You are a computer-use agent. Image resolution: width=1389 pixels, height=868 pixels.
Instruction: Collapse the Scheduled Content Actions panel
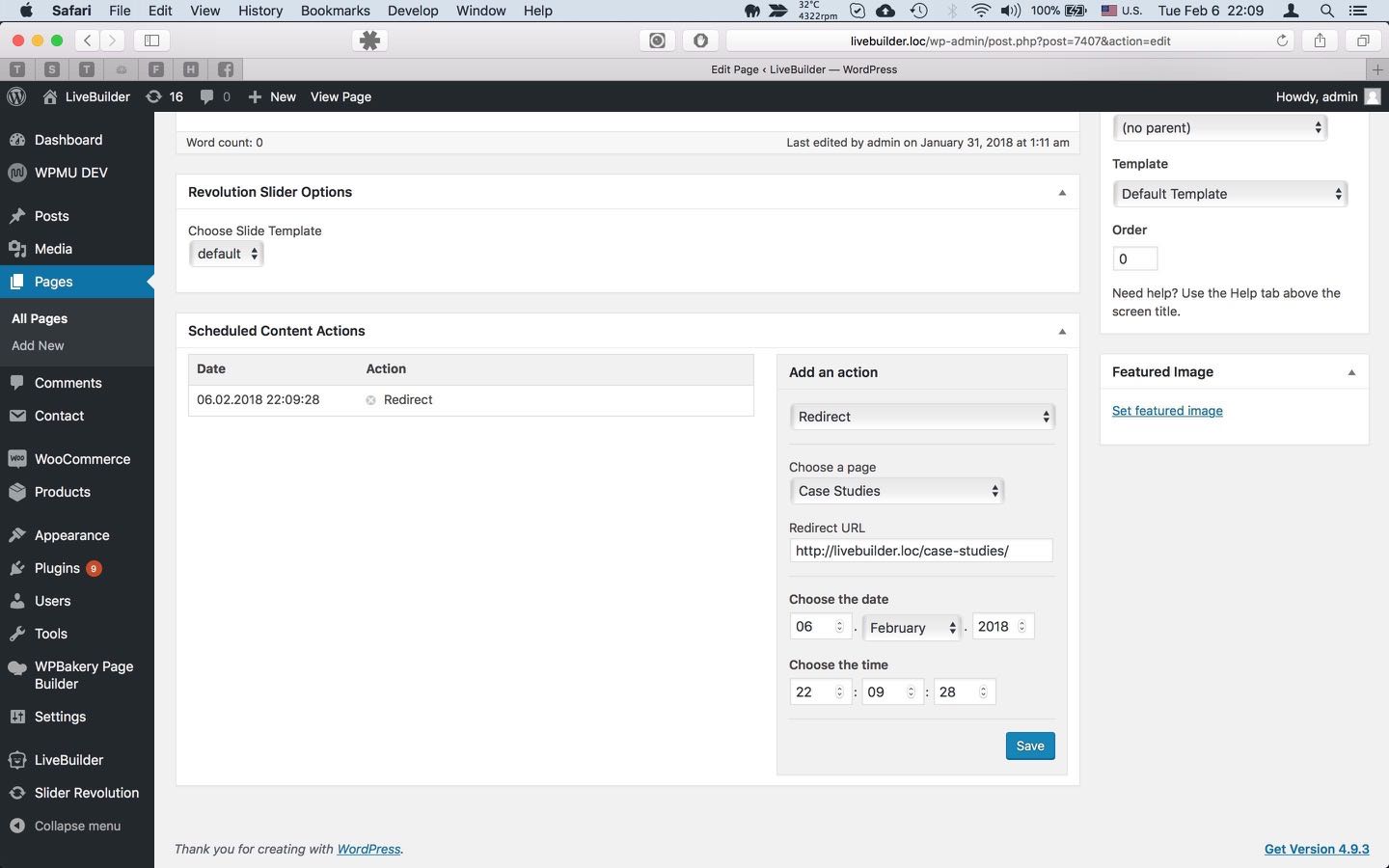coord(1062,331)
